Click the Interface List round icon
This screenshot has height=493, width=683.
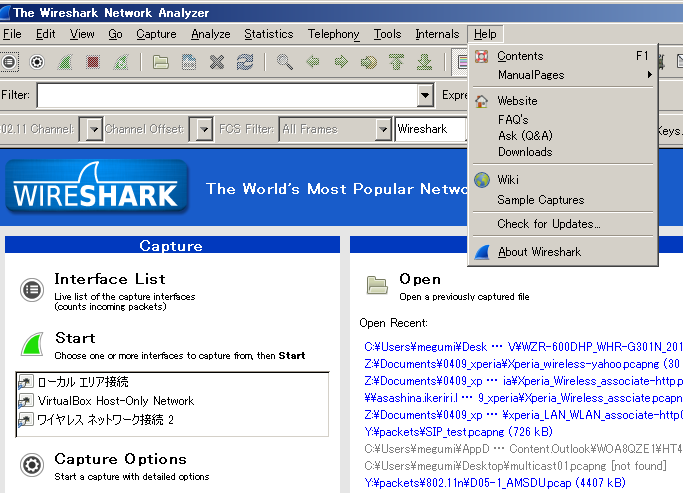point(32,290)
